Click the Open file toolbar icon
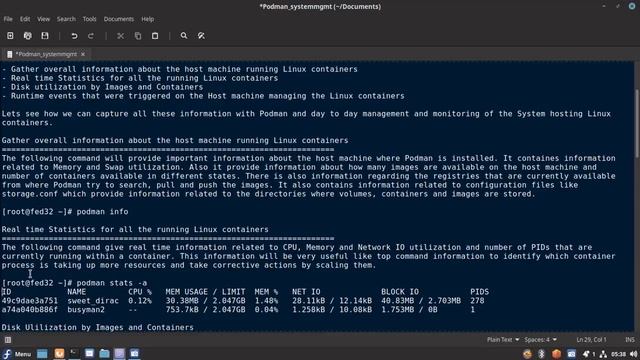The width and height of the screenshot is (640, 360). [27, 36]
